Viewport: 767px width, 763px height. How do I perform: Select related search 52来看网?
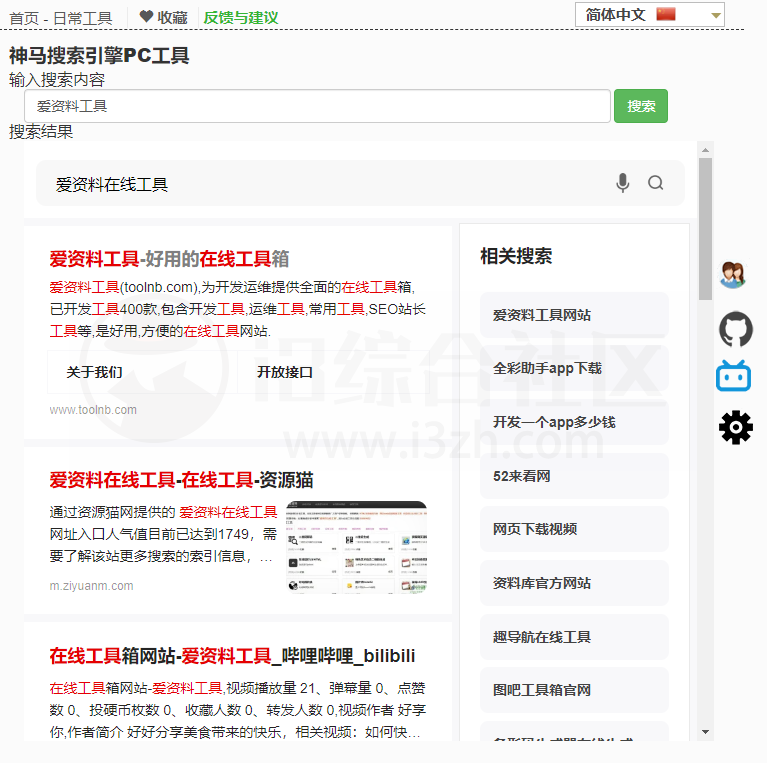tap(574, 476)
